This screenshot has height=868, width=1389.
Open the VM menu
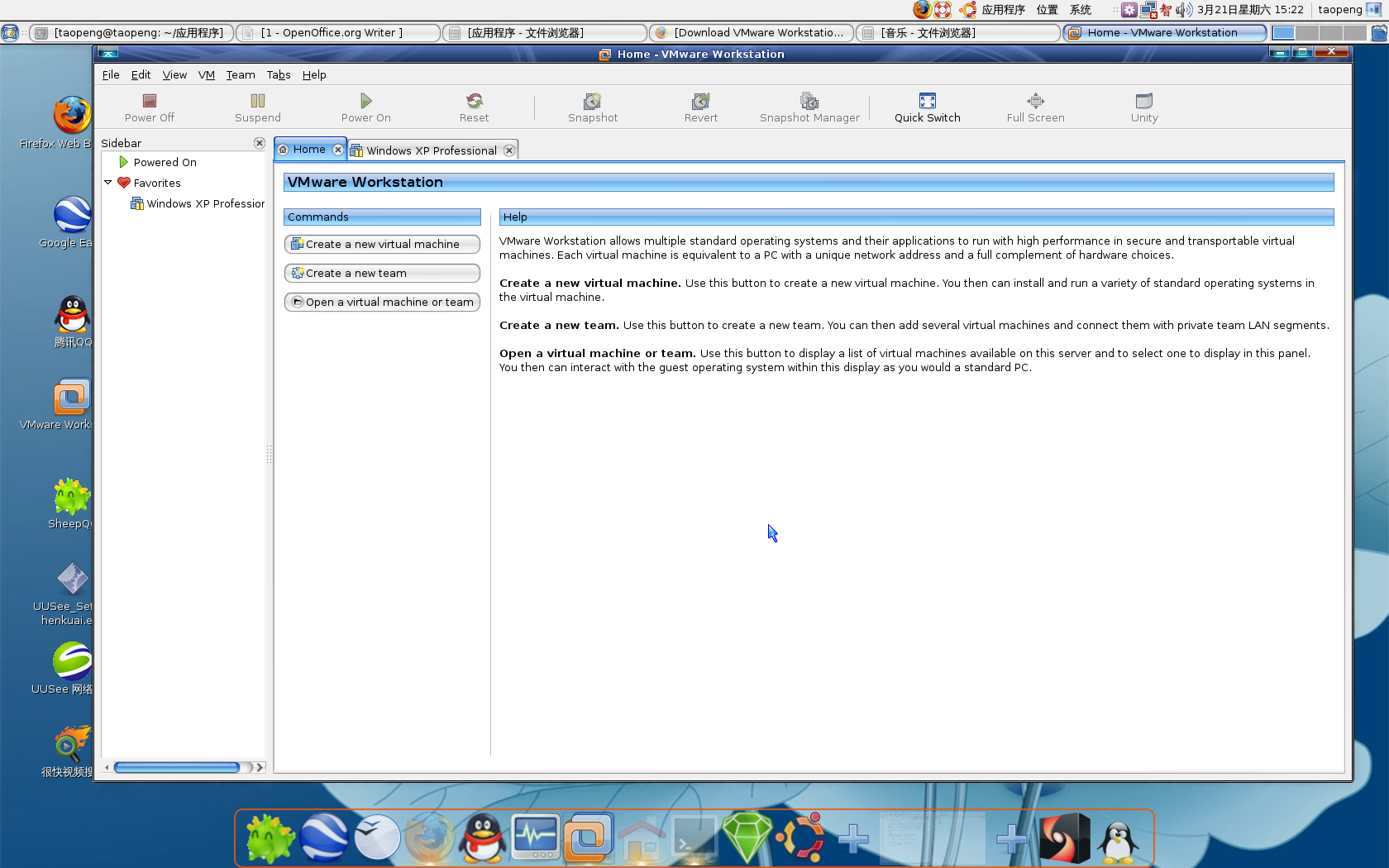207,74
